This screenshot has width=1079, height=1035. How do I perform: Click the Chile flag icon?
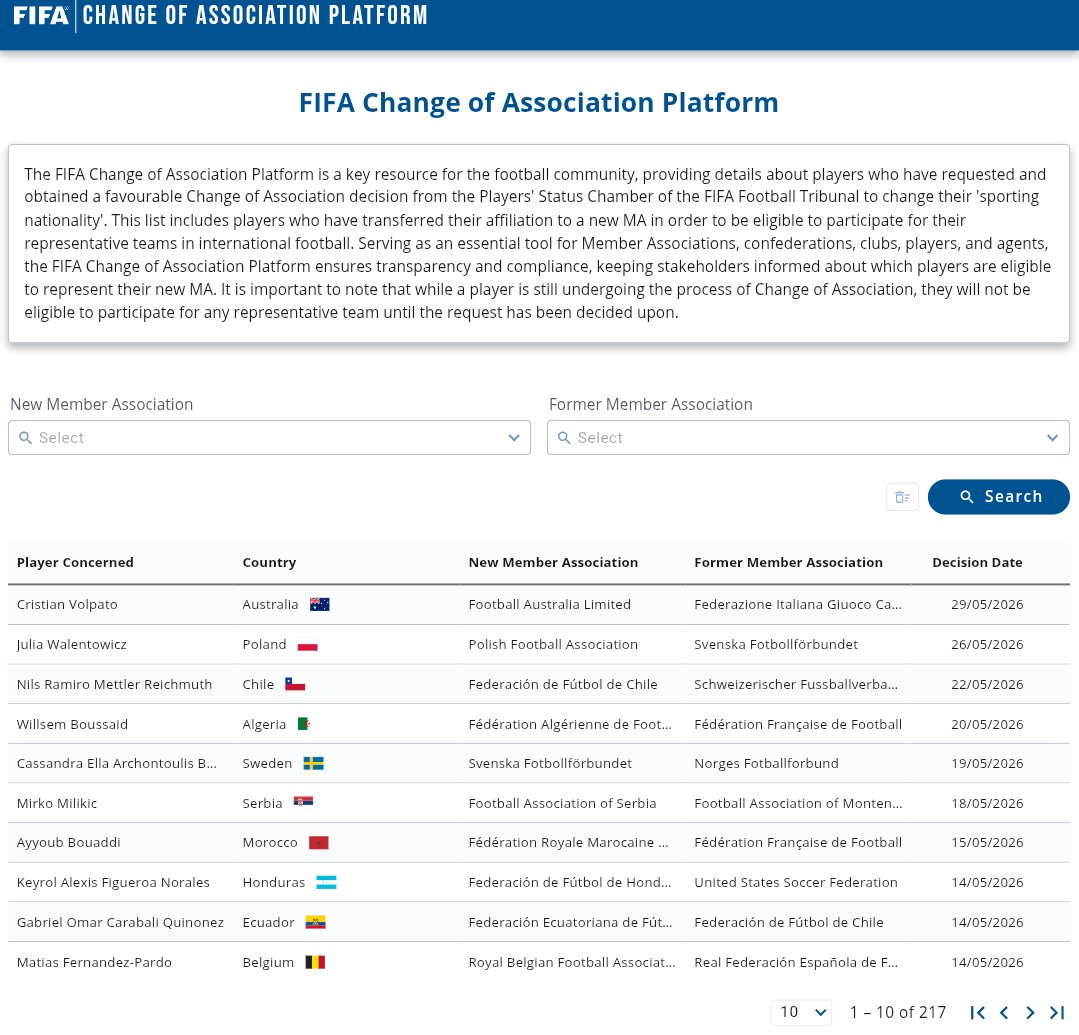point(295,684)
